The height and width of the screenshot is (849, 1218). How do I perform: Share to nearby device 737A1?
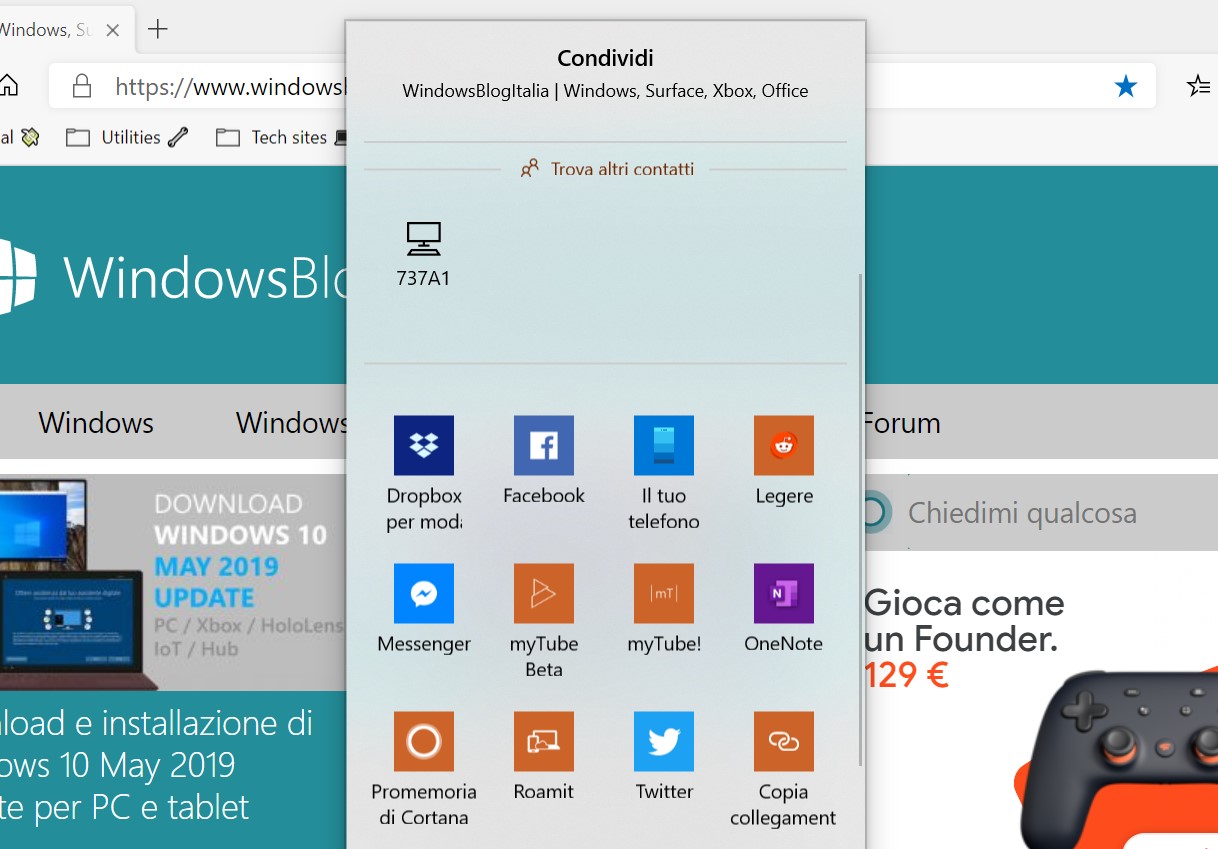(x=424, y=254)
